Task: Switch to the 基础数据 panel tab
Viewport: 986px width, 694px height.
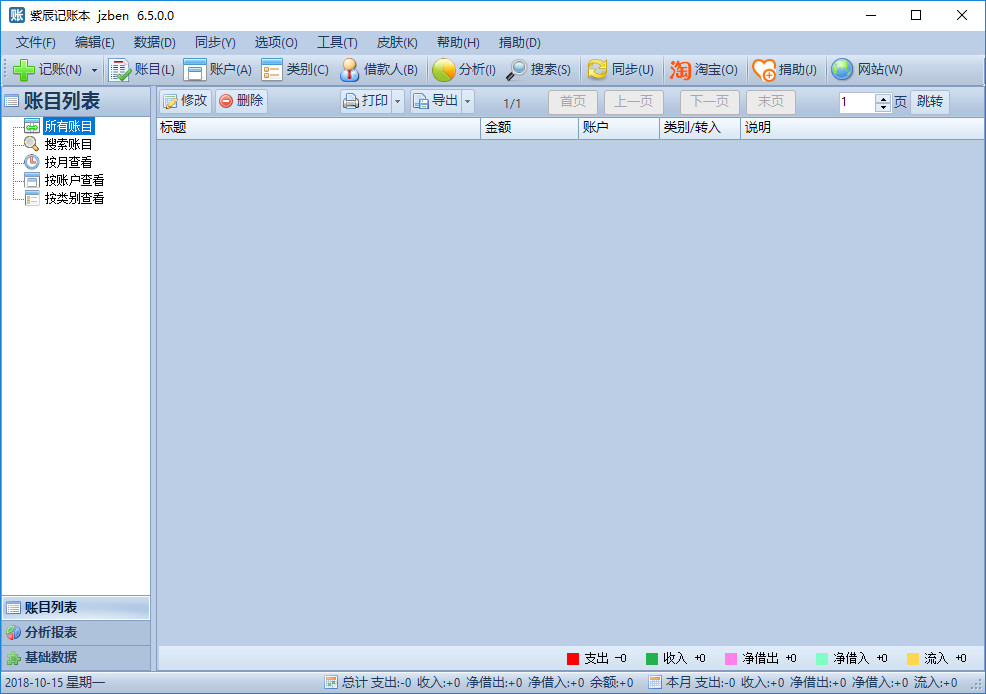Action: (x=75, y=658)
